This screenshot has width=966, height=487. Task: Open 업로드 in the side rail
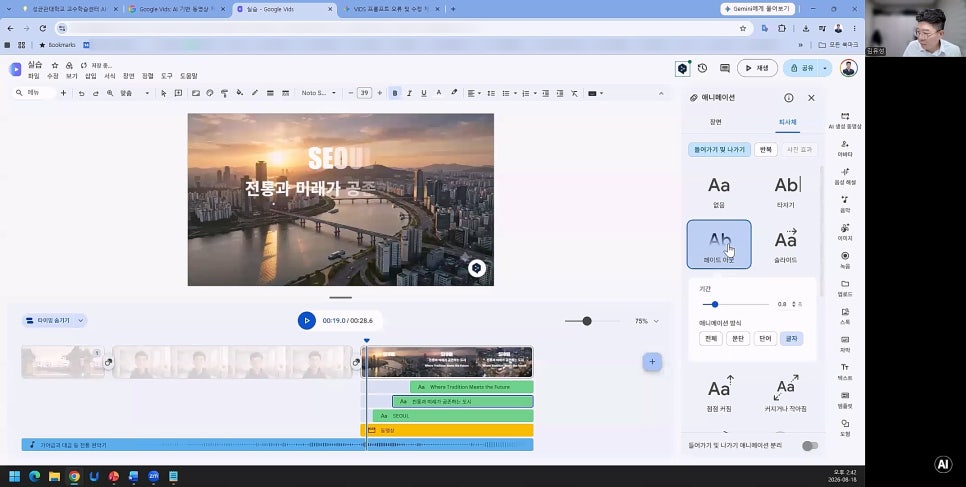[845, 289]
